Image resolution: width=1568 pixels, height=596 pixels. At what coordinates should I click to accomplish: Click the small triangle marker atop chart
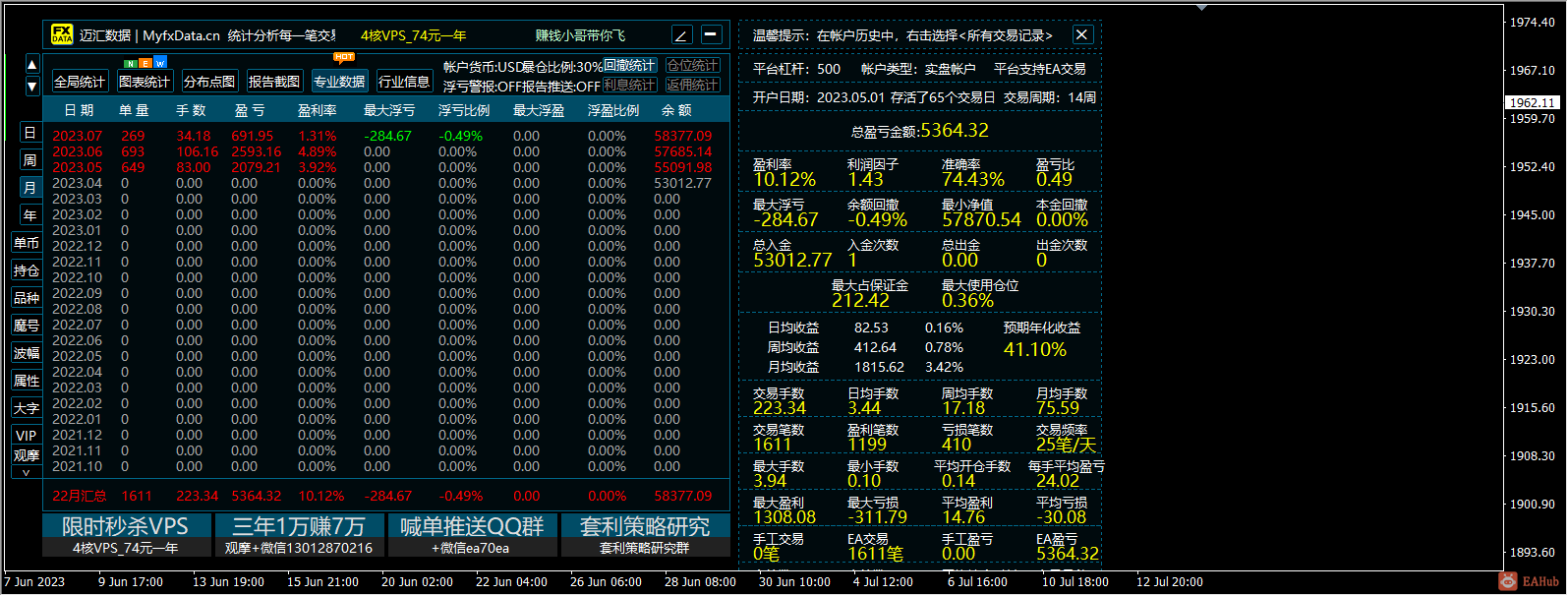click(1201, 7)
